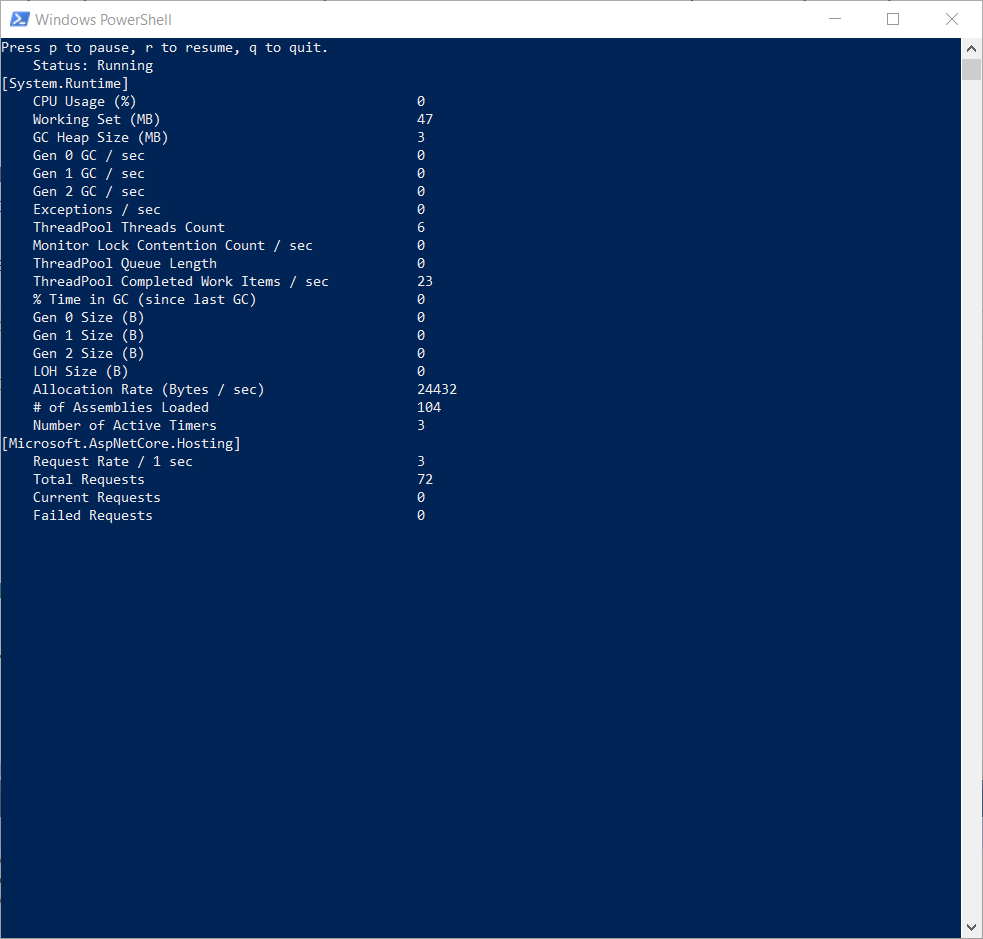Click the 'CPU Usage (%)' label
Image resolution: width=983 pixels, height=939 pixels.
pos(85,102)
